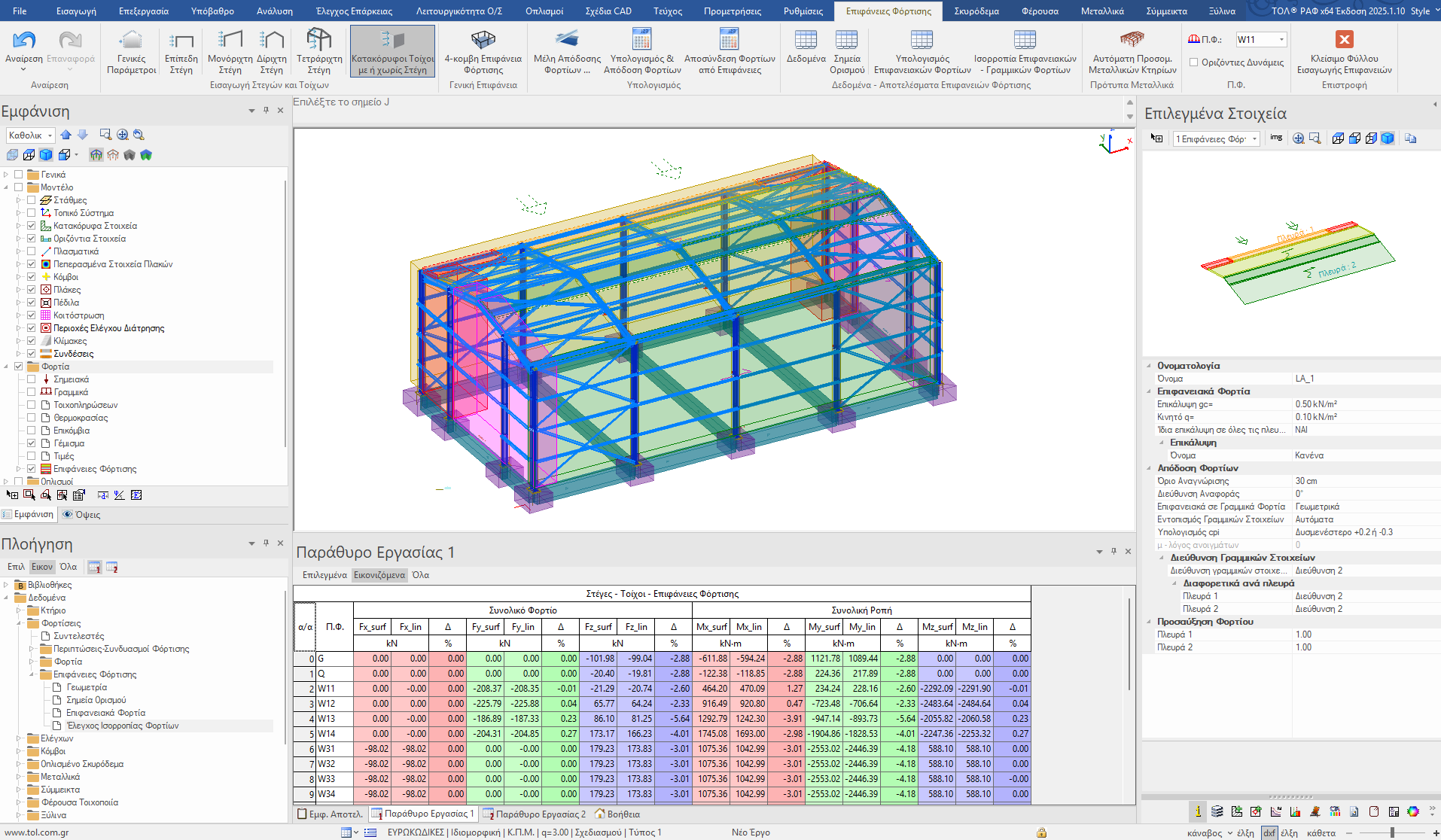Toggle the Πλασματικά visibility checkbox
This screenshot has width=1441, height=840.
[31, 251]
